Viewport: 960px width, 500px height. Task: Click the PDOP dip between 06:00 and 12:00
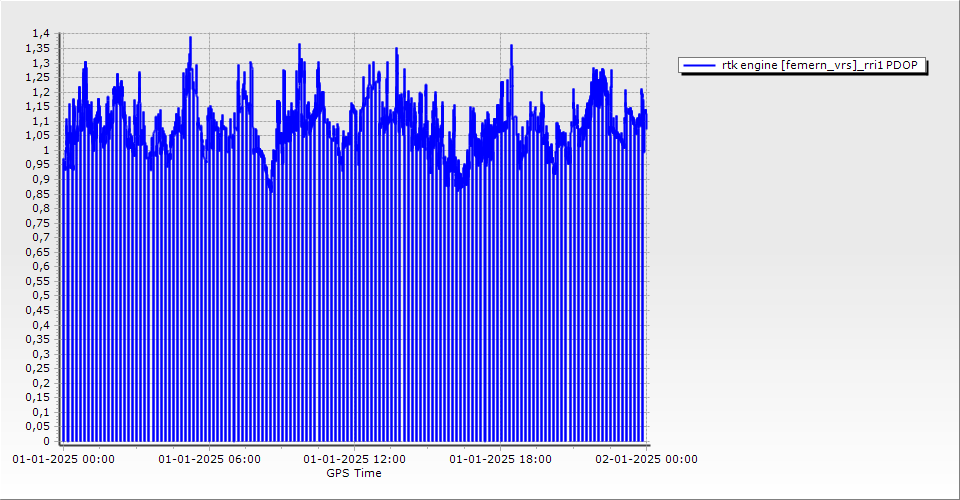[270, 188]
